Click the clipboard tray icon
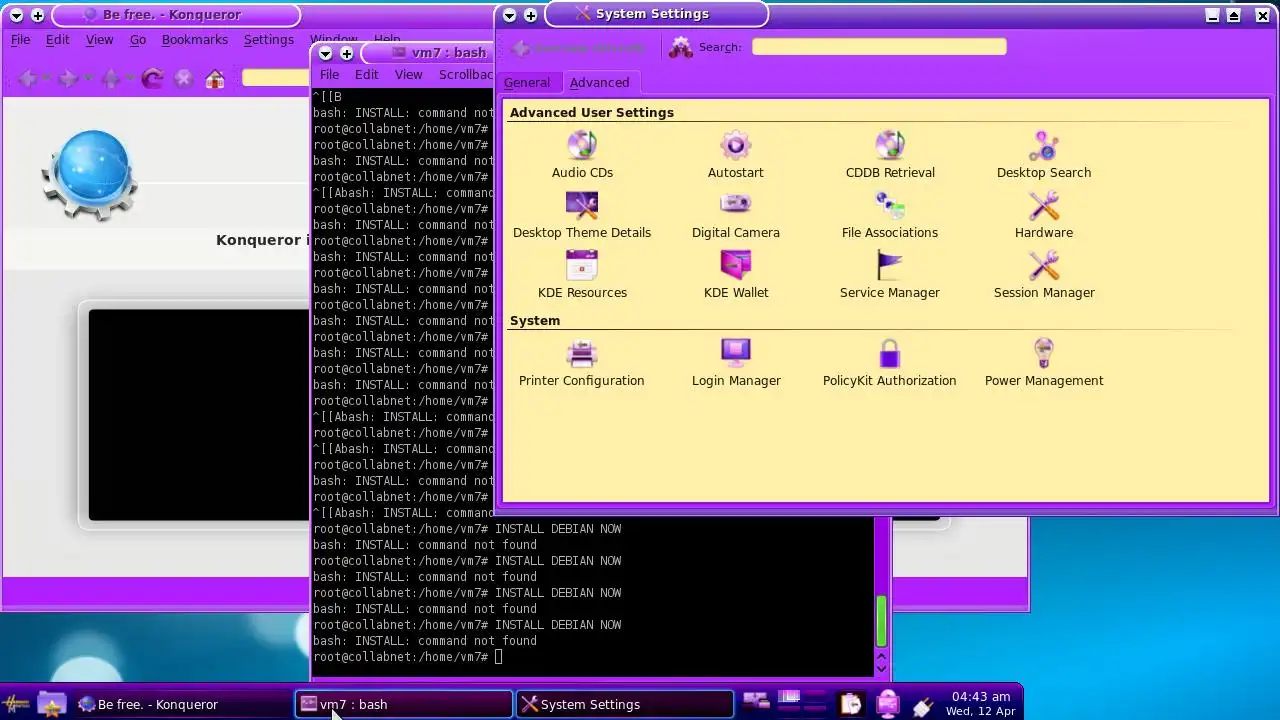Viewport: 1280px width, 720px height. [x=850, y=704]
